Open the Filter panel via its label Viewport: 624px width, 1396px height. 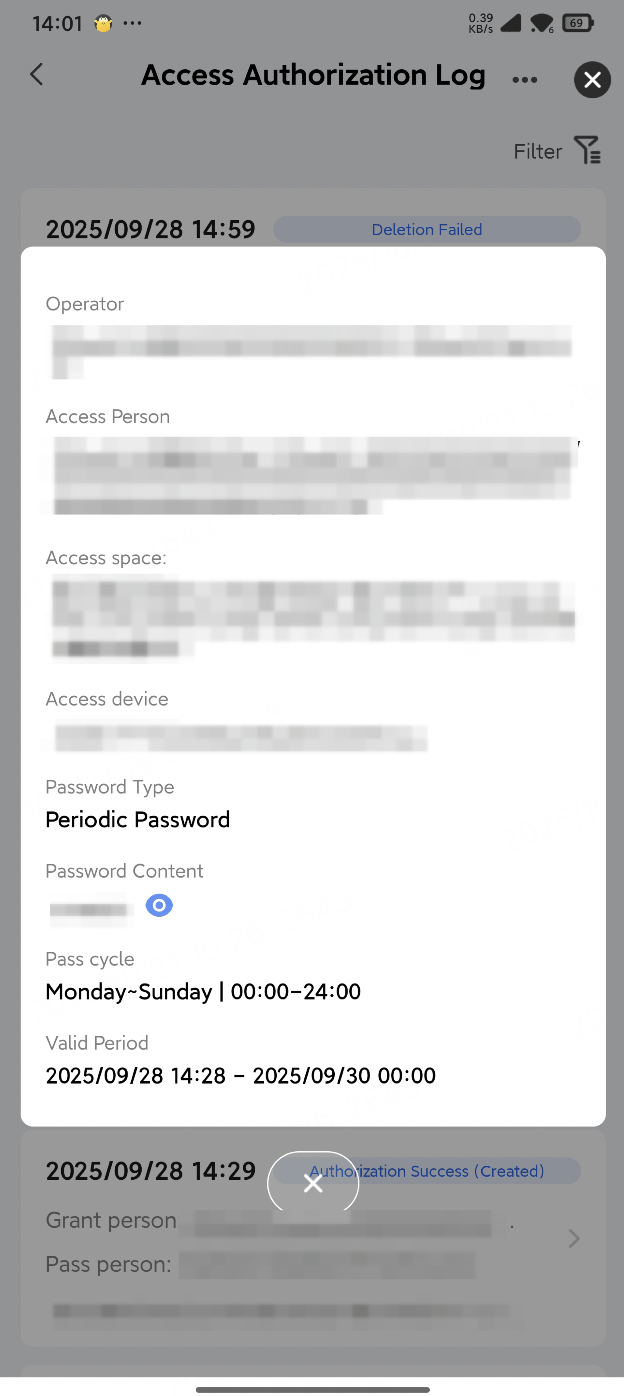pos(537,151)
